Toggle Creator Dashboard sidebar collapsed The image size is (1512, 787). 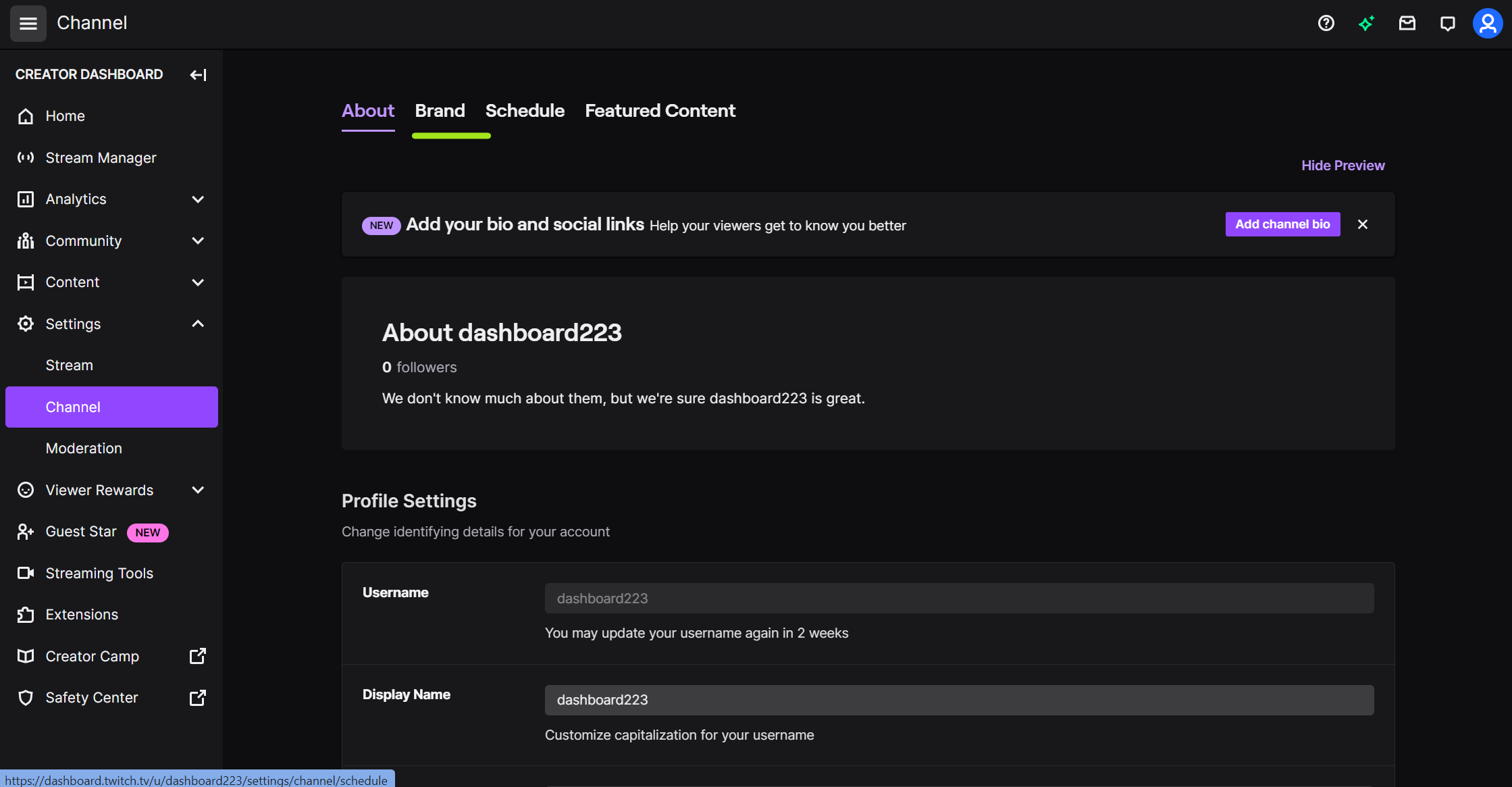198,75
